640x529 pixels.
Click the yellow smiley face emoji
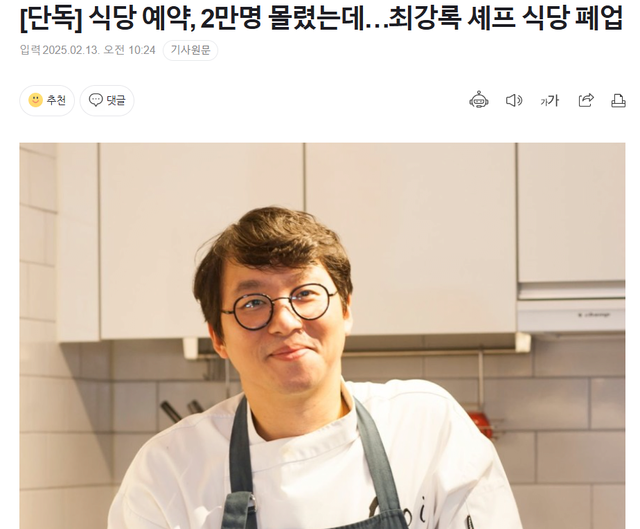point(36,100)
